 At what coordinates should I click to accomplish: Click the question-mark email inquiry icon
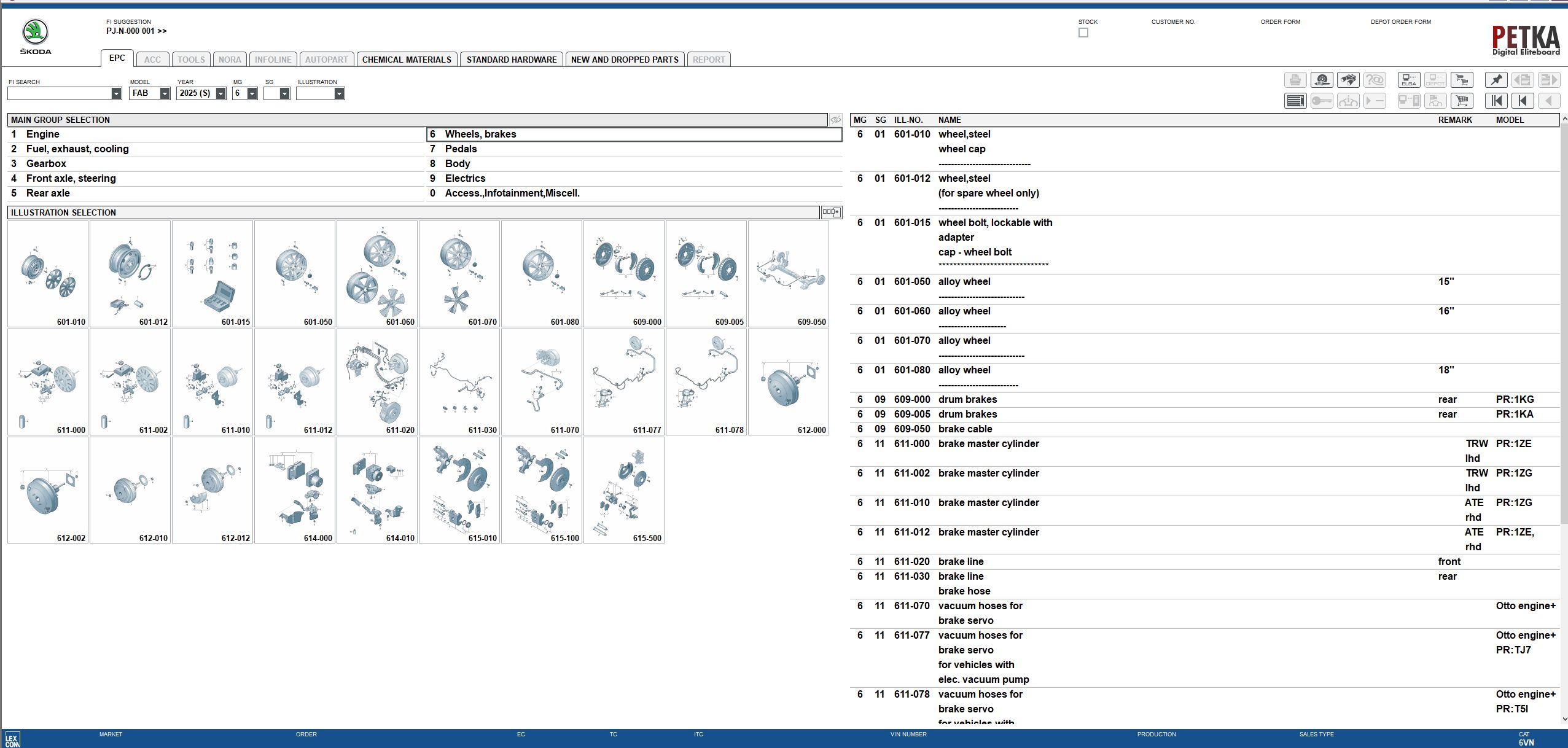tap(1375, 80)
